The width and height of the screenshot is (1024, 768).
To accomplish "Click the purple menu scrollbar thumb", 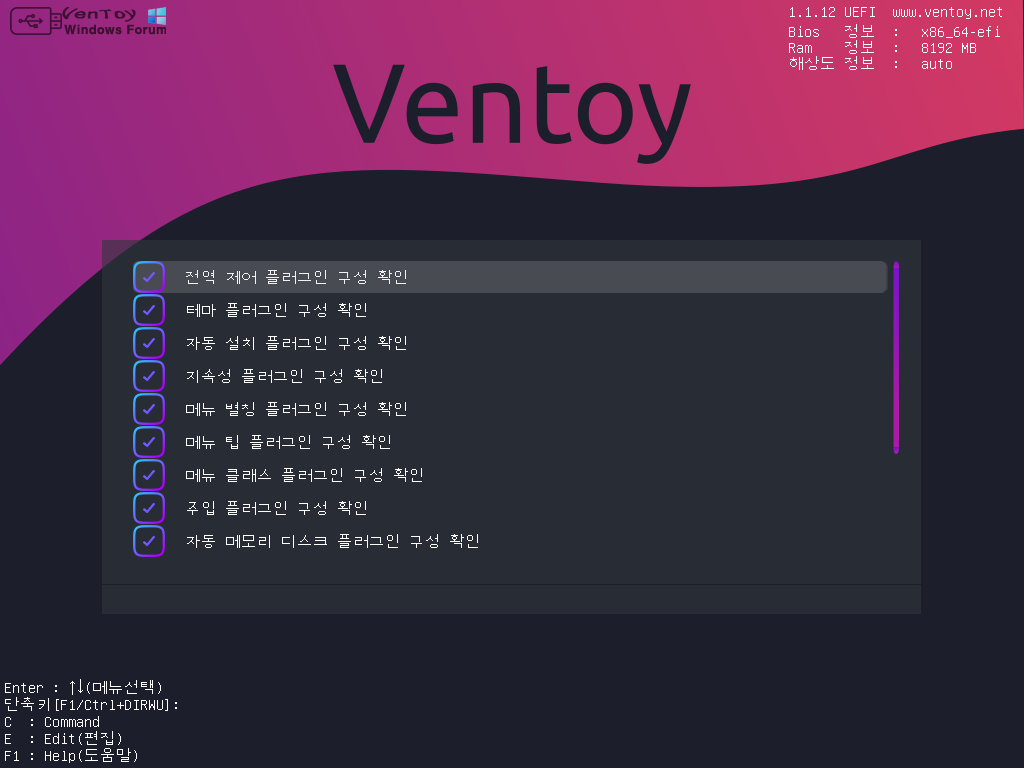I will (896, 357).
